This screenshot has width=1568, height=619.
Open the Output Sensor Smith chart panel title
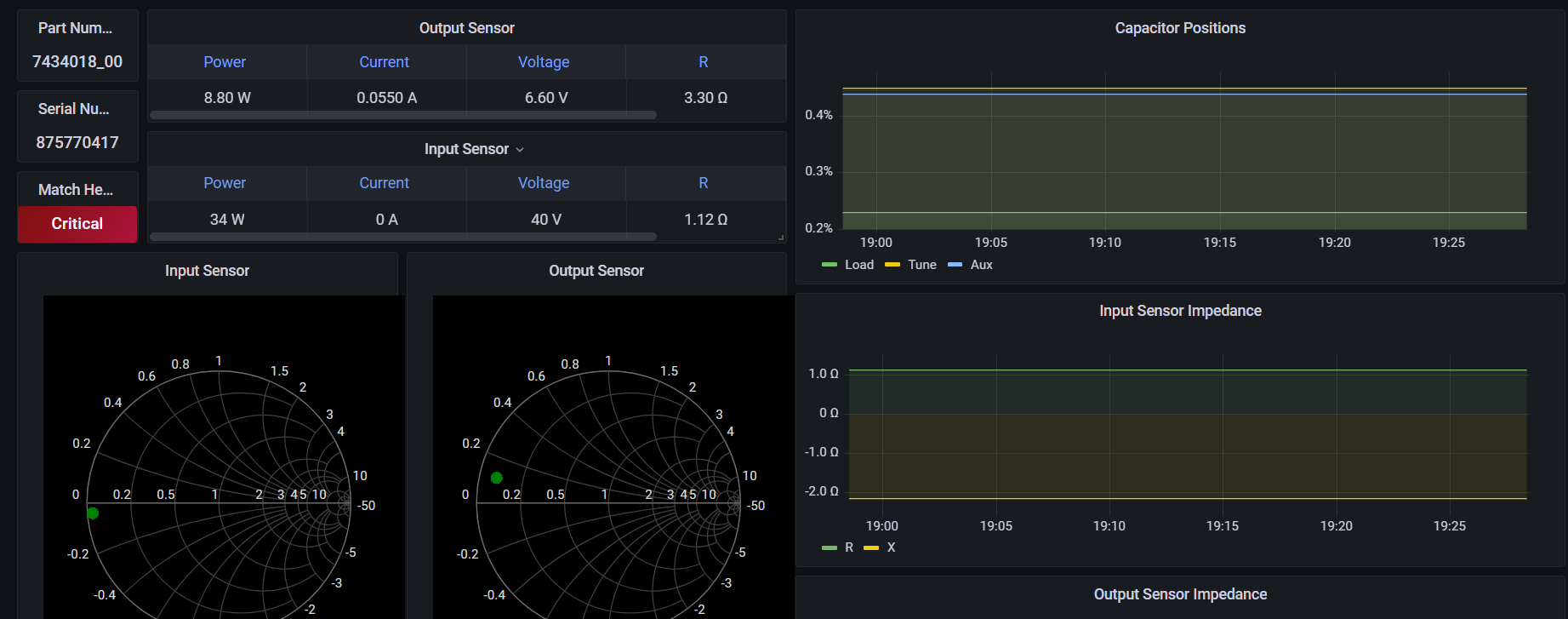tap(596, 271)
